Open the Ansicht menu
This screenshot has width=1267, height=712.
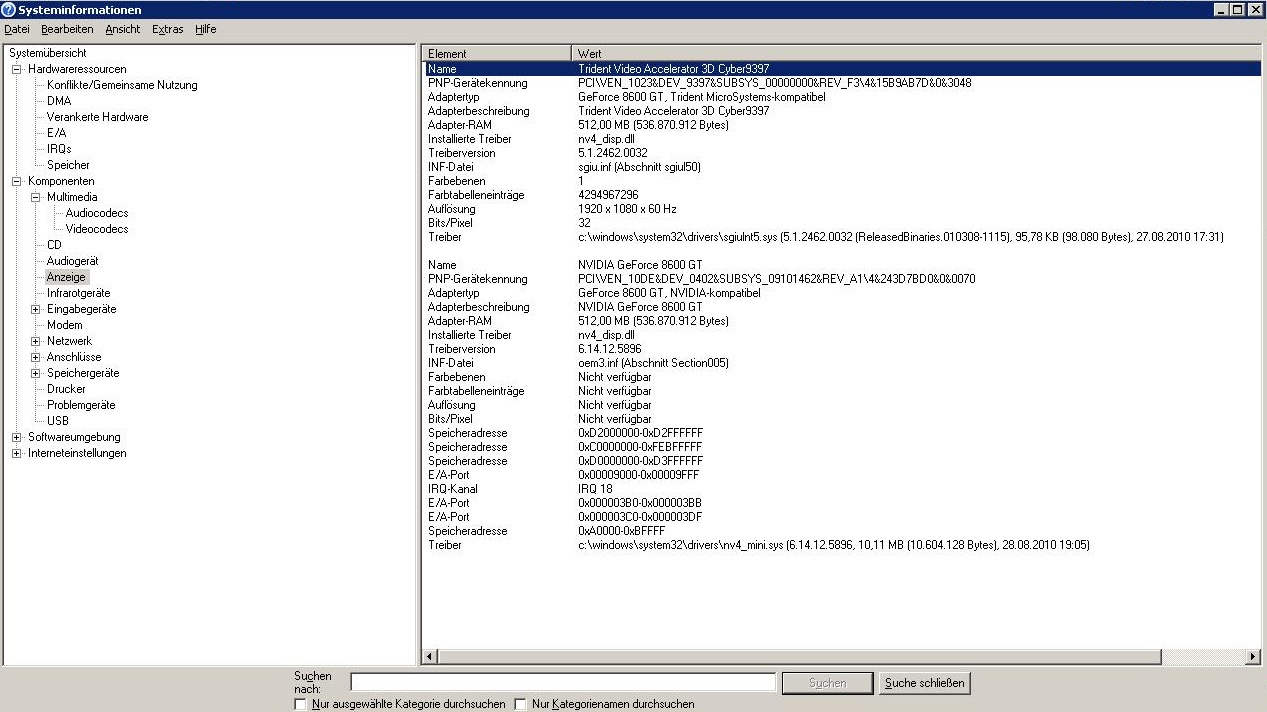pos(123,29)
